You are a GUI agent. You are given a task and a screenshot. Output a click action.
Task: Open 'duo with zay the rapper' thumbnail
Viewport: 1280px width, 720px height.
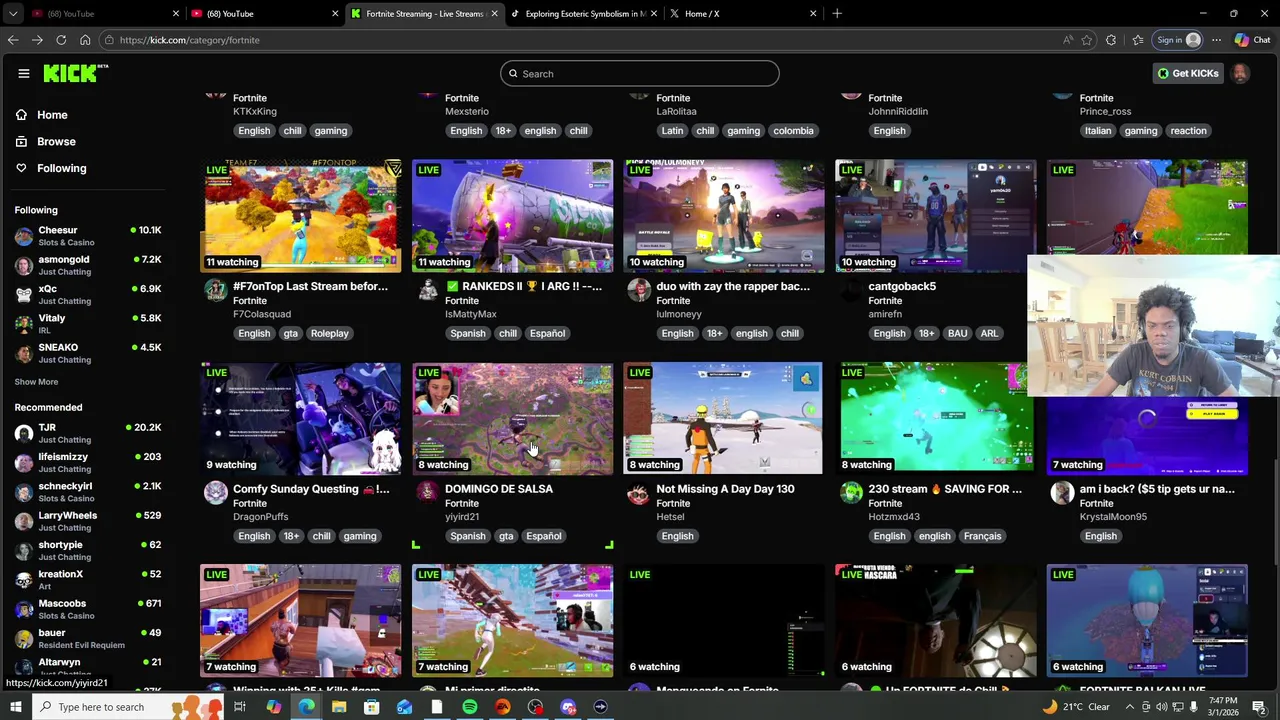724,216
